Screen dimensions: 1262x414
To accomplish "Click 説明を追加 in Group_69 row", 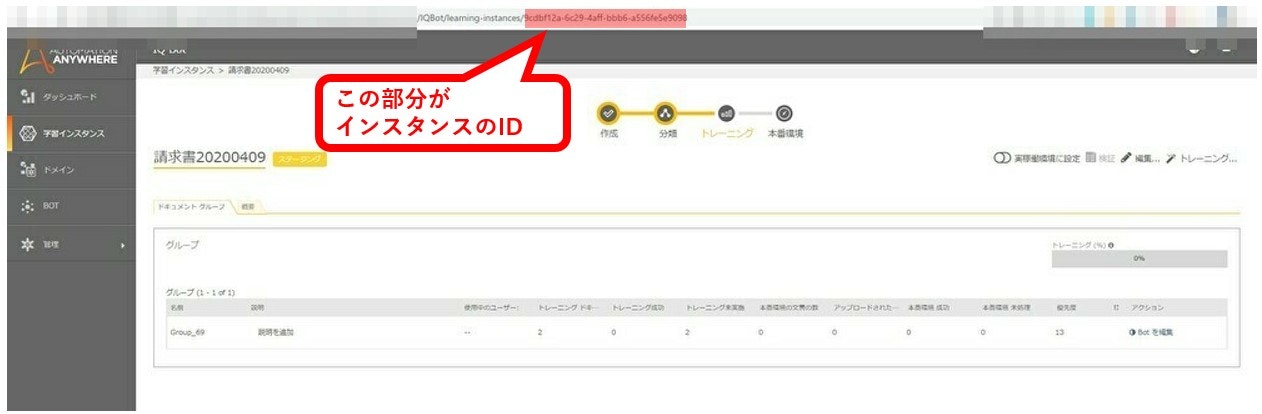I will click(274, 332).
